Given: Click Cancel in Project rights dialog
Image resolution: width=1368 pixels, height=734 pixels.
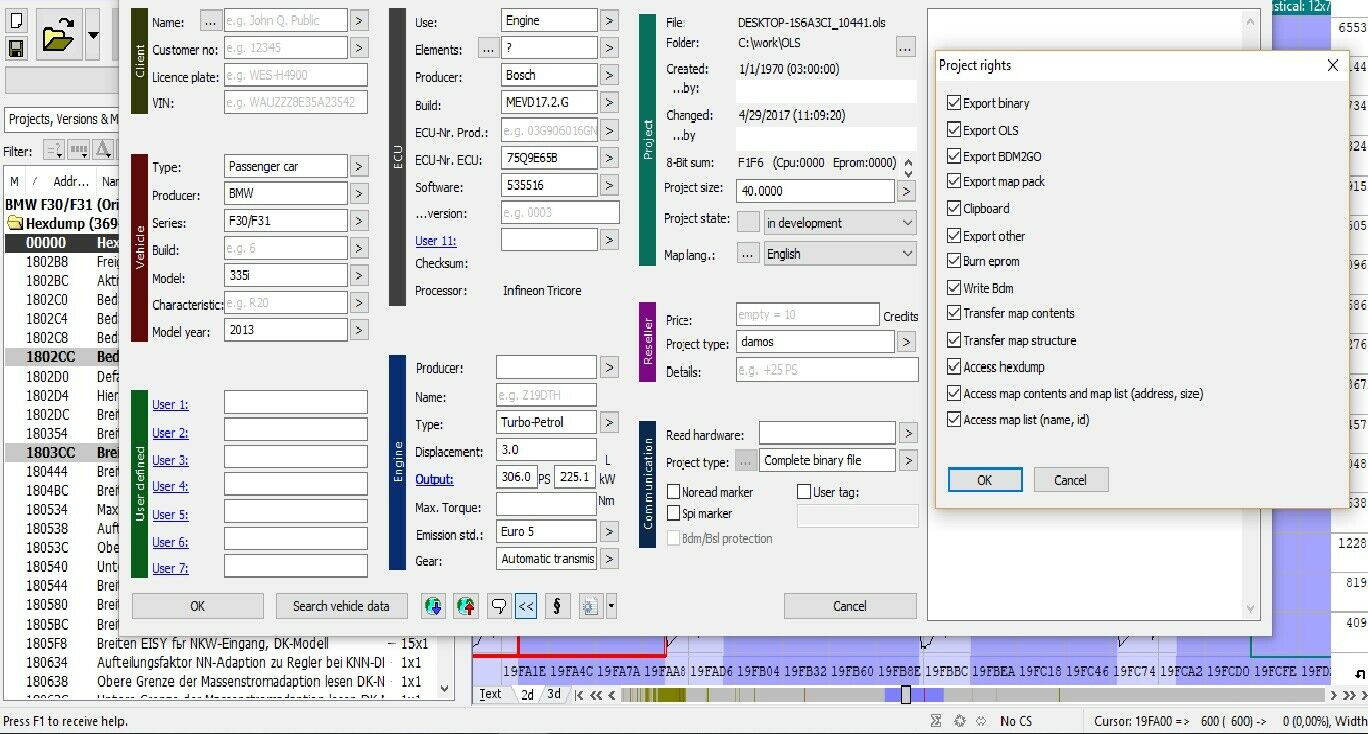Looking at the screenshot, I should (x=1070, y=480).
